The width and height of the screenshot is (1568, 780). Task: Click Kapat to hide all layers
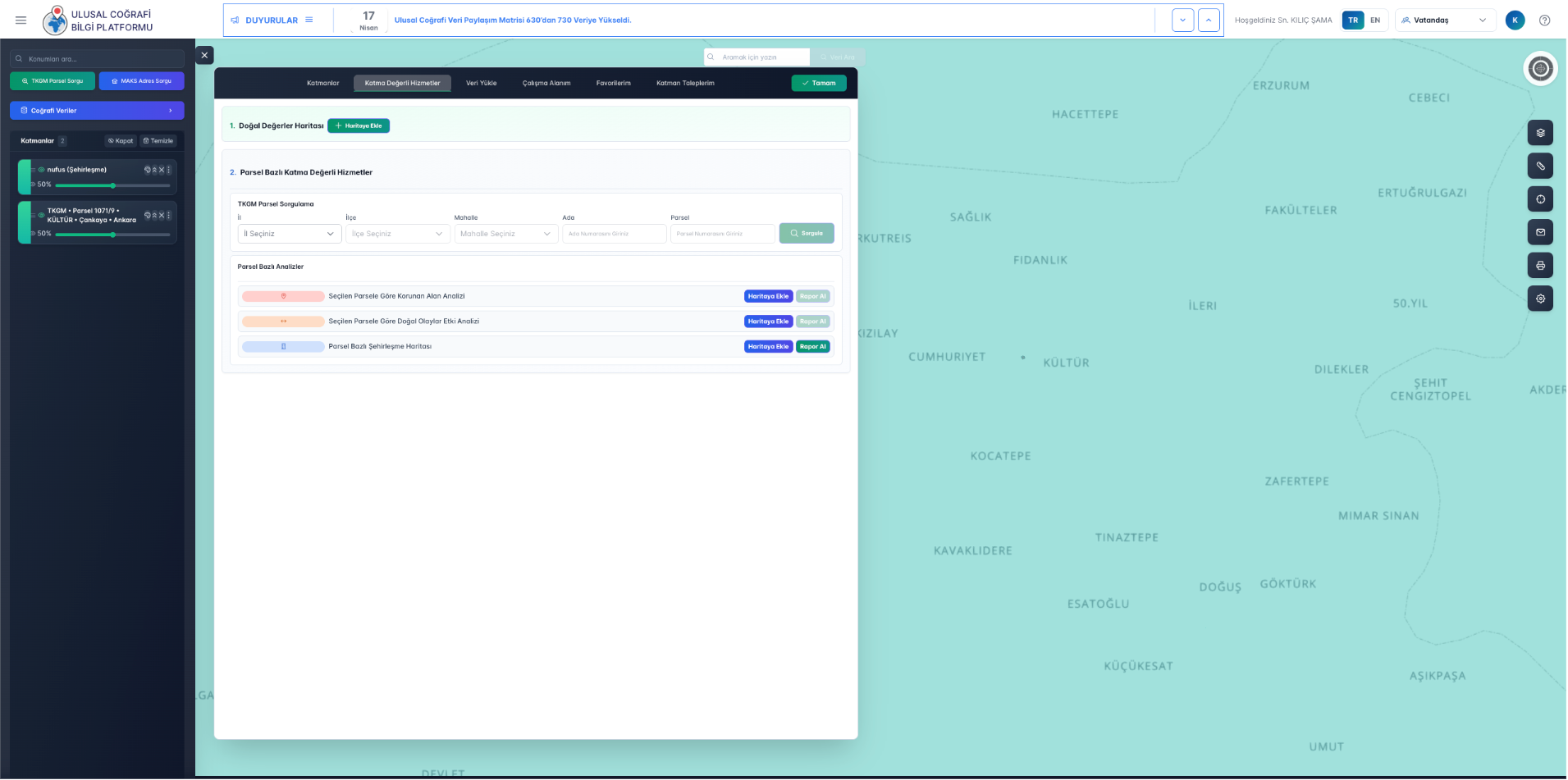[121, 141]
